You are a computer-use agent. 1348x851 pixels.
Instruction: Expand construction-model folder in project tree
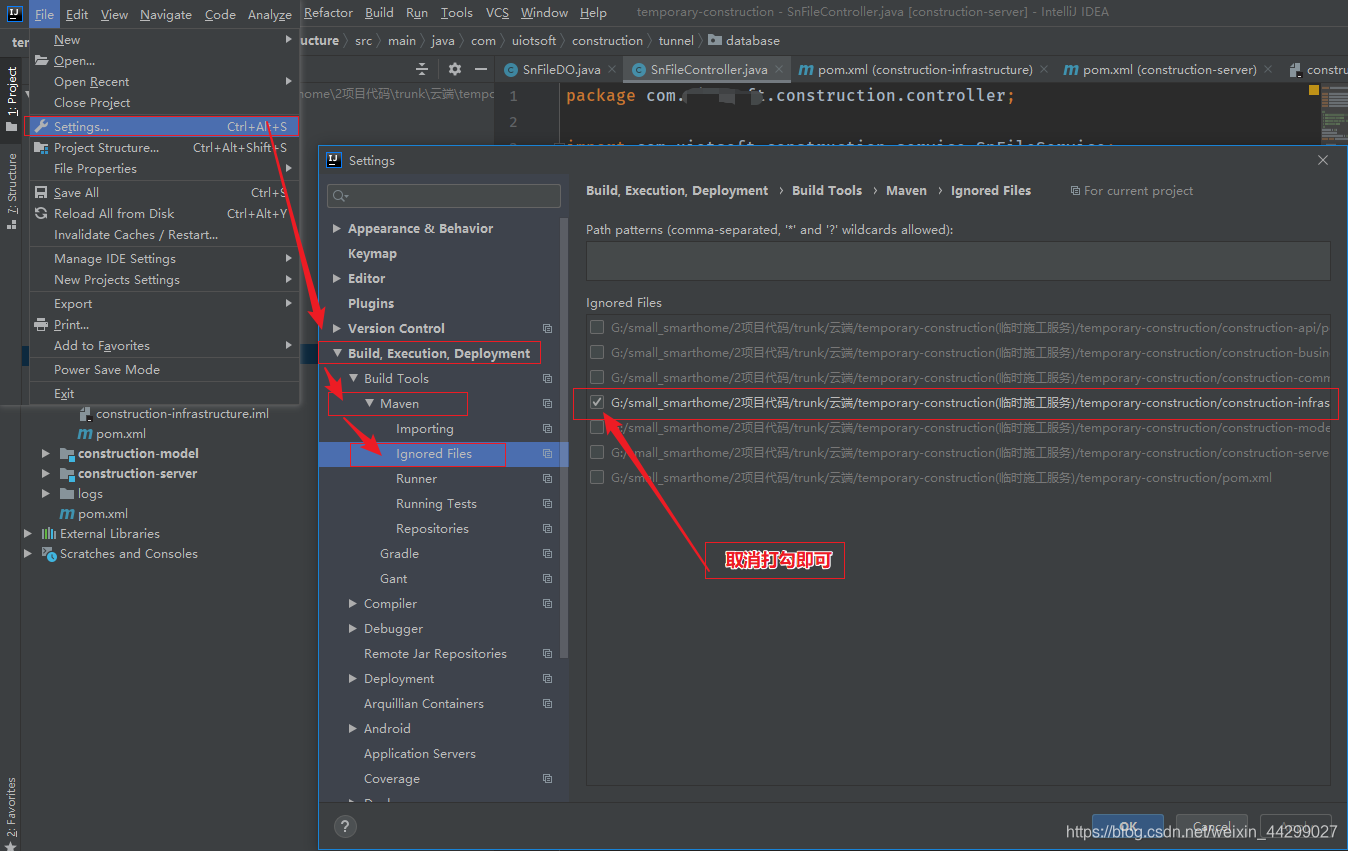(x=45, y=453)
